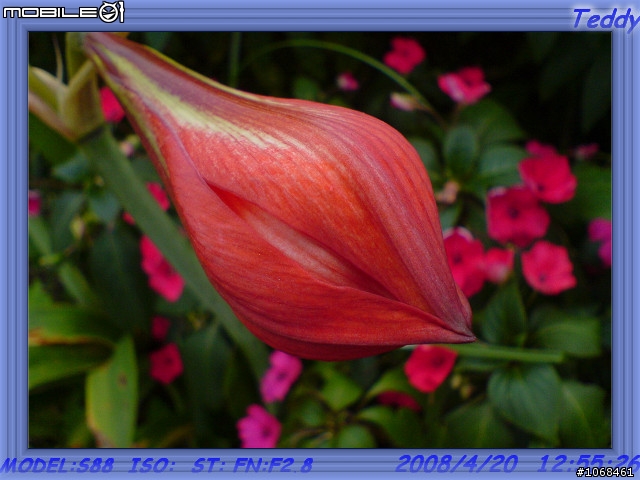Click the Mobile01 logo
The height and width of the screenshot is (480, 640).
63,12
